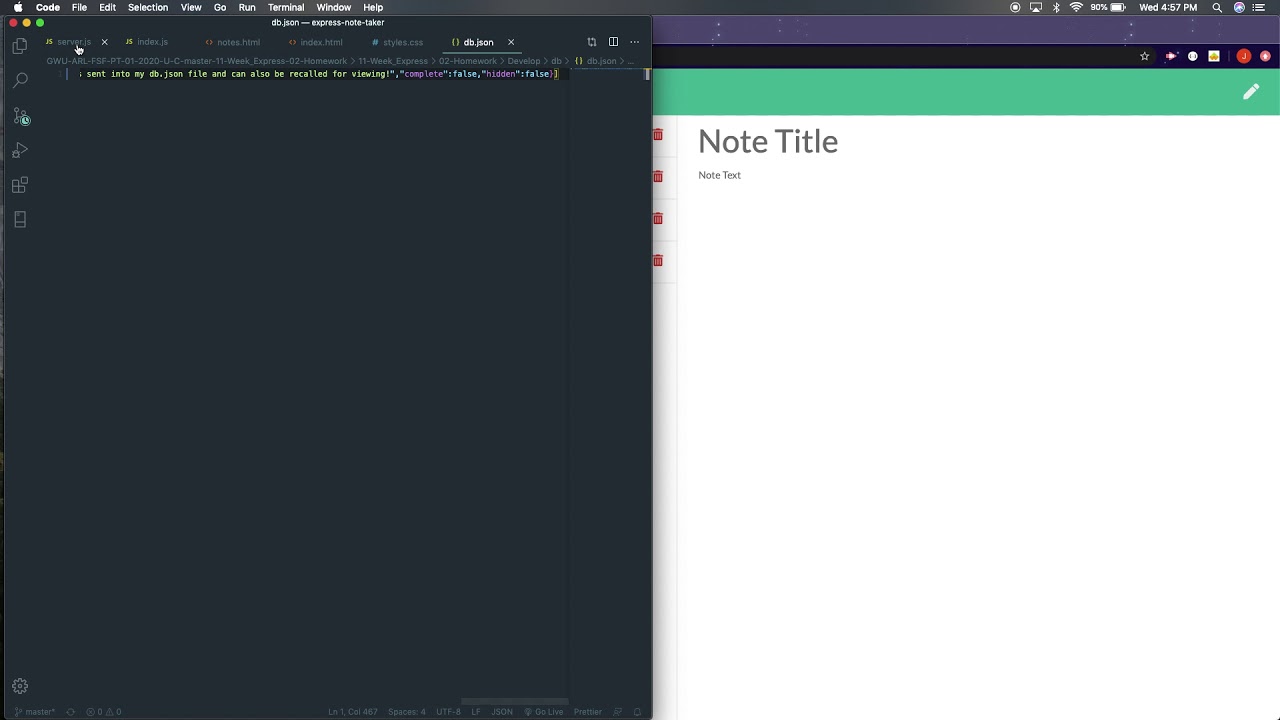This screenshot has width=1280, height=720.
Task: Bookmark the page with the star icon
Action: [x=1145, y=57]
